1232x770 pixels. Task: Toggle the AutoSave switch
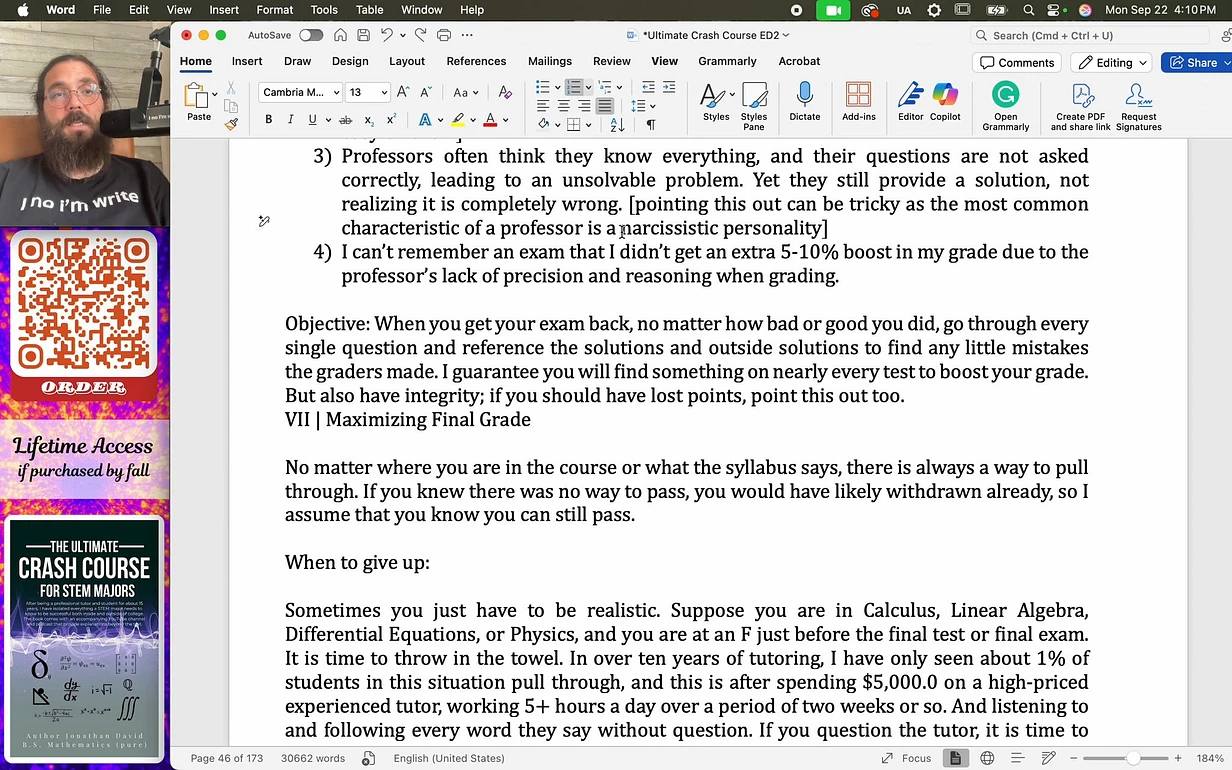point(311,35)
